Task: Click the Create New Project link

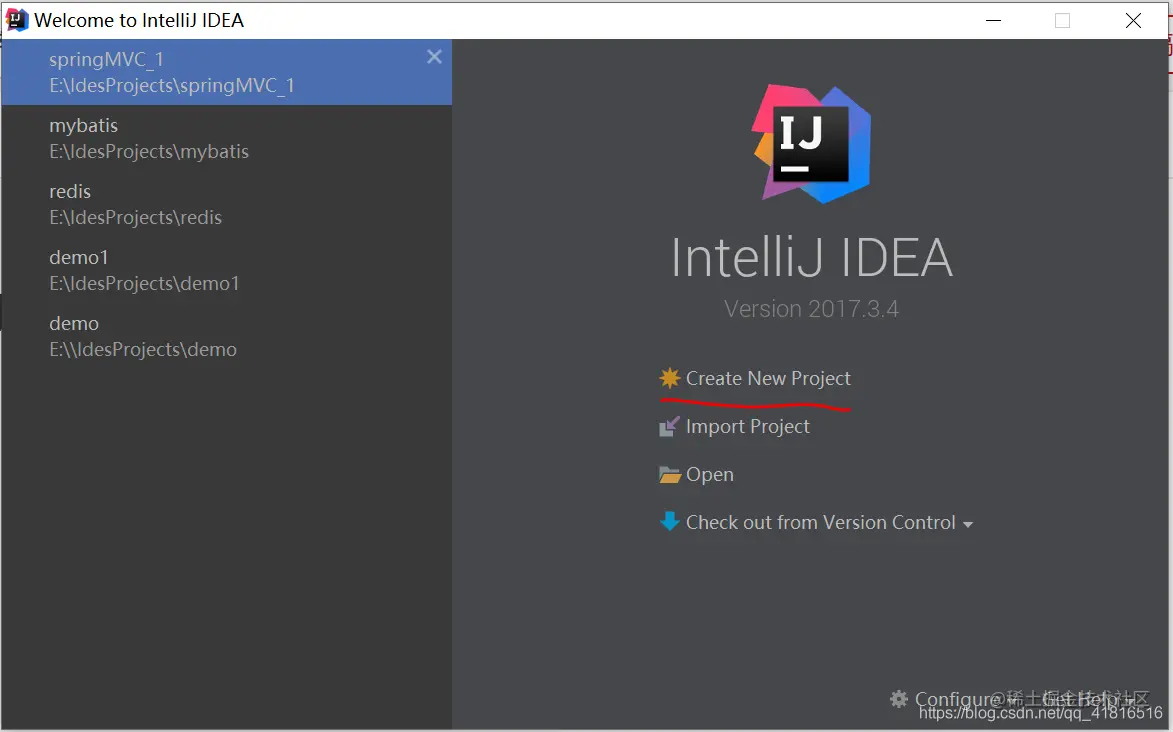Action: (x=768, y=378)
